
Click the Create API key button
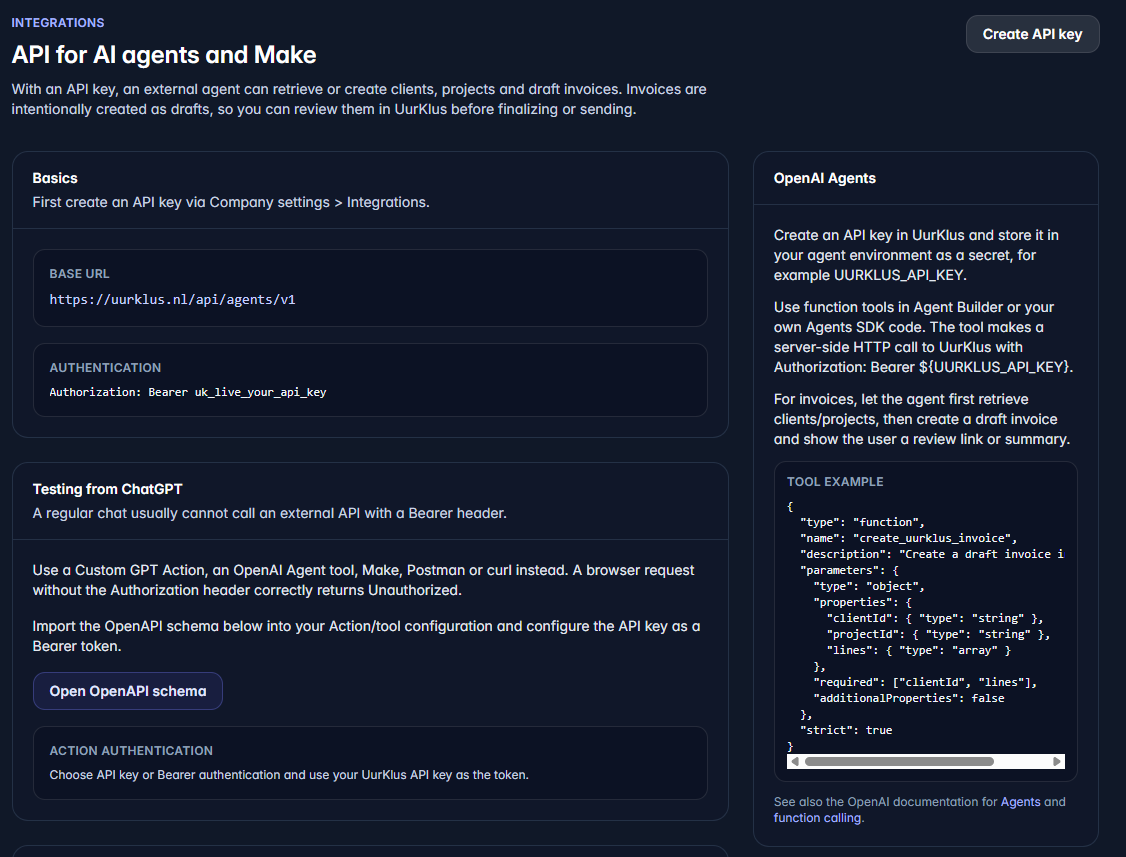1032,34
